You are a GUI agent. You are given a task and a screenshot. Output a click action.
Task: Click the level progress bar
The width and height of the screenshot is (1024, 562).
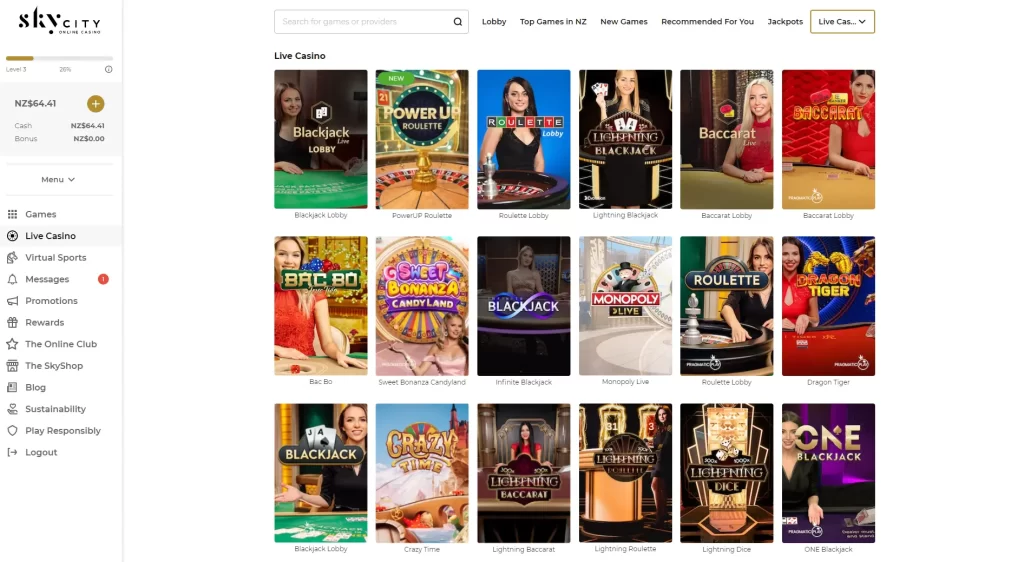tap(59, 59)
